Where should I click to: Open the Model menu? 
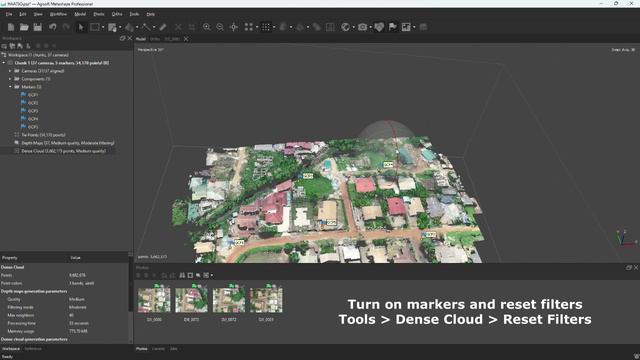click(80, 14)
